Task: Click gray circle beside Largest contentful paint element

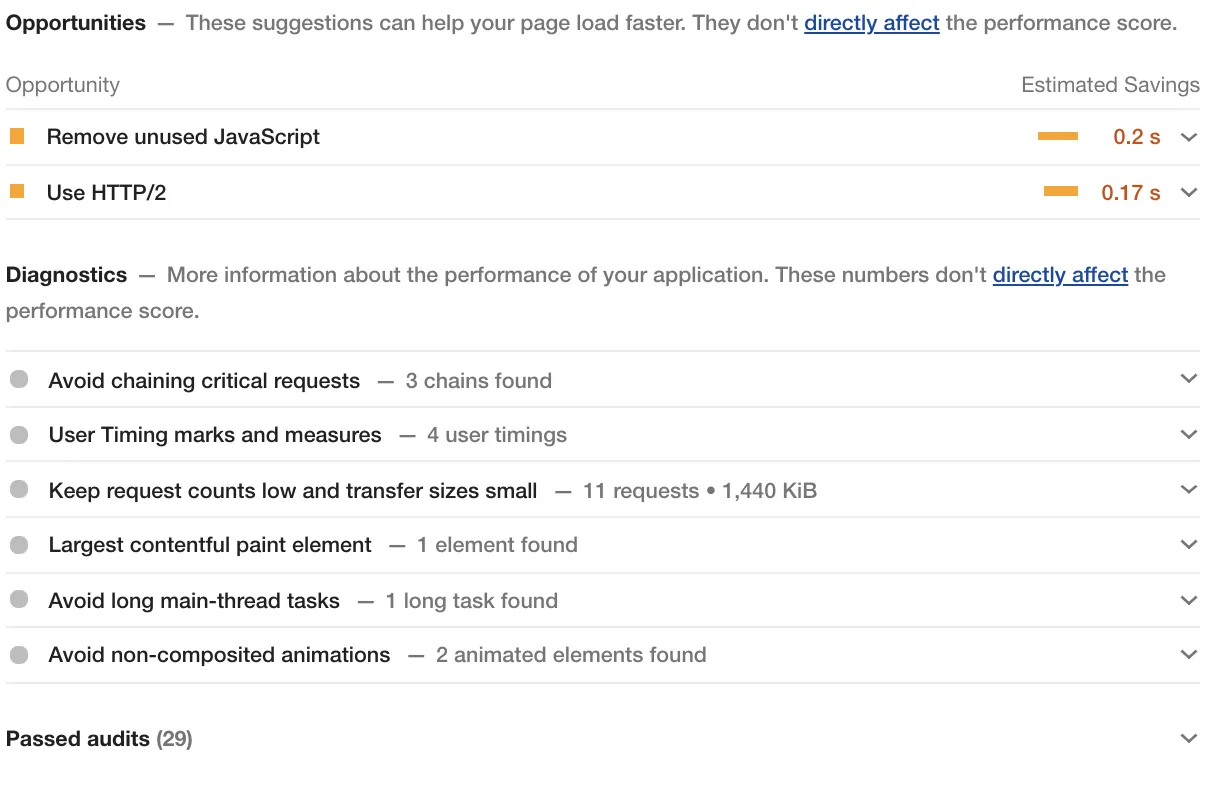Action: tap(19, 545)
